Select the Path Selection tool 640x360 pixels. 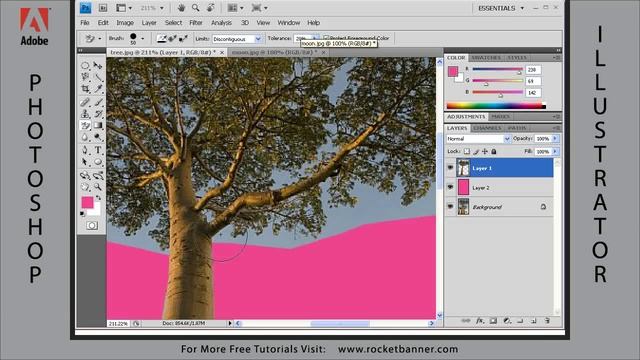[x=85, y=162]
